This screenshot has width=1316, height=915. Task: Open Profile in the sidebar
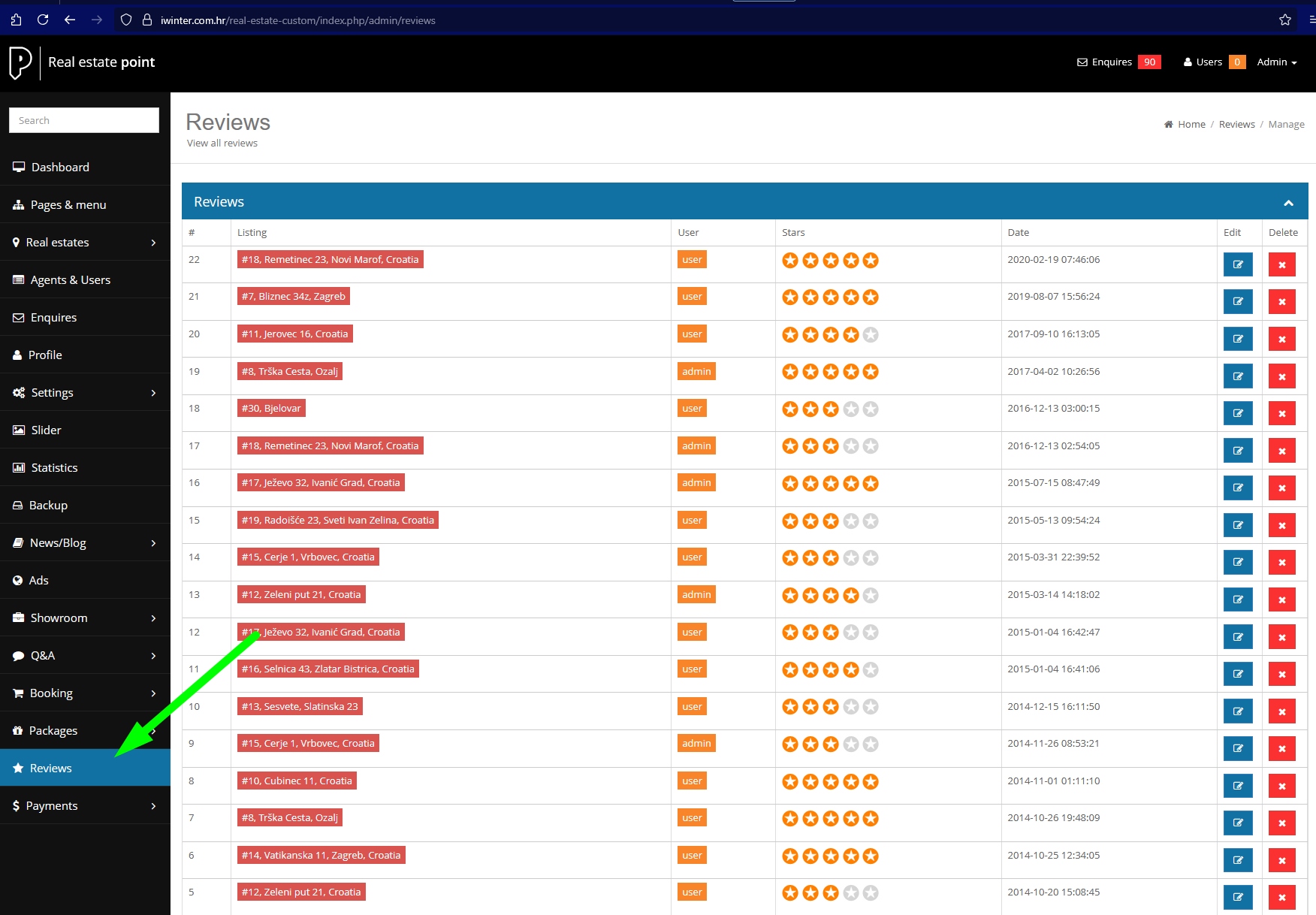[85, 355]
